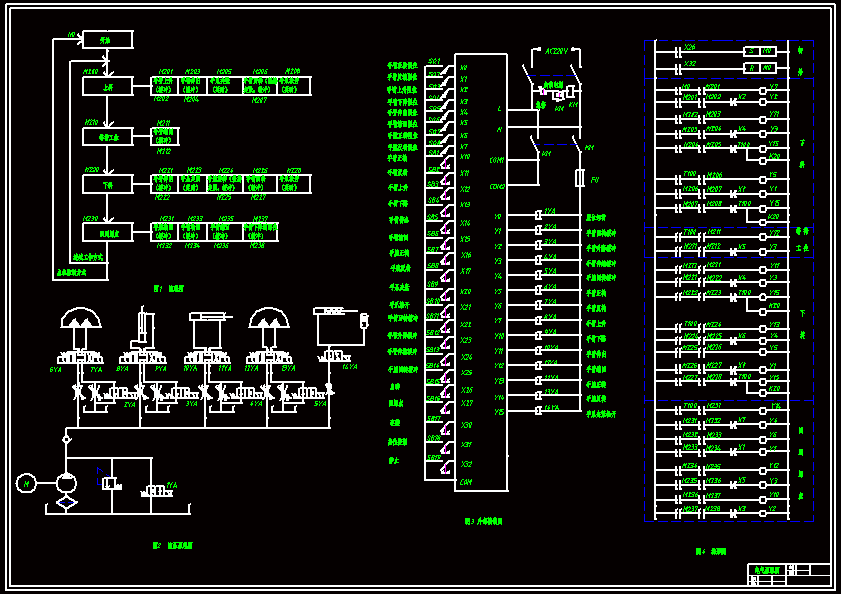The image size is (841, 594).
Task: Select the pressure switch symbol at far right
Action: tap(364, 321)
